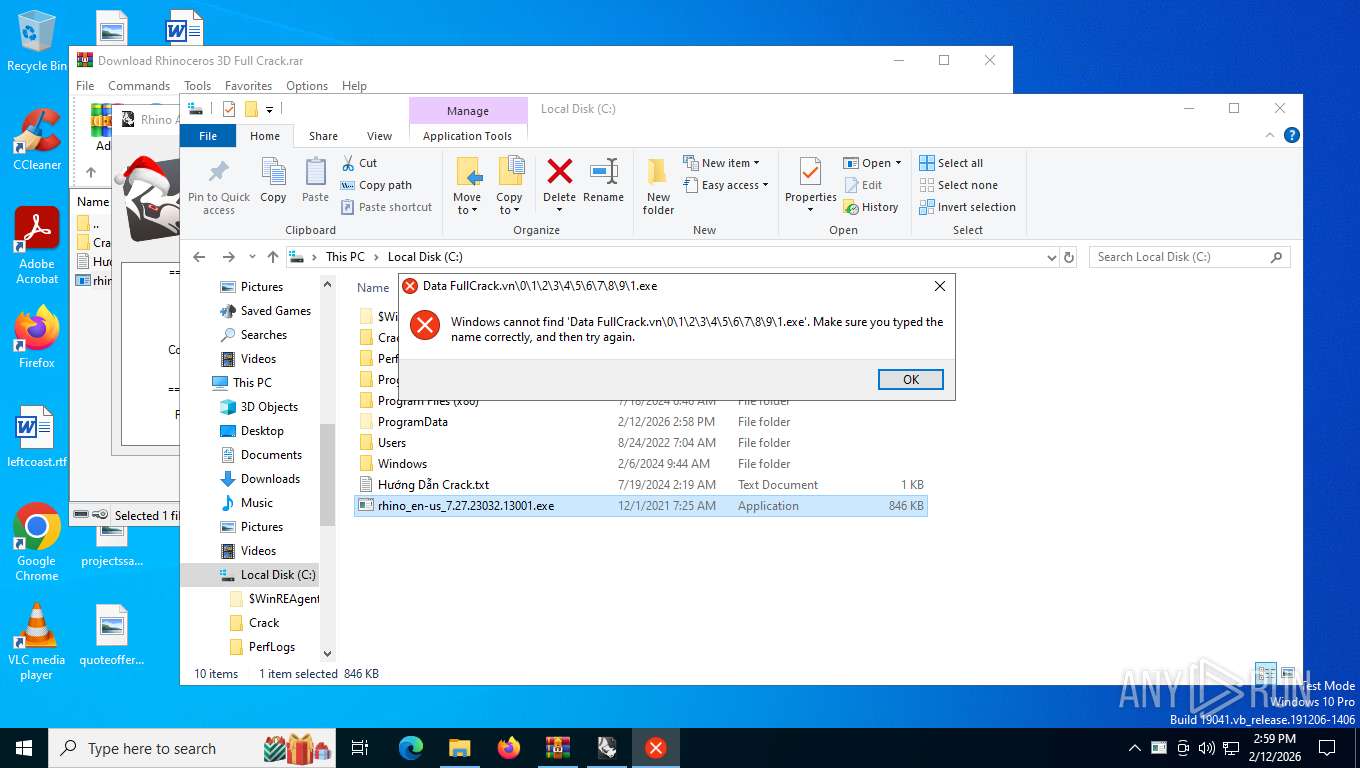Click the Cut scissors command
The width and height of the screenshot is (1360, 768).
pos(360,163)
